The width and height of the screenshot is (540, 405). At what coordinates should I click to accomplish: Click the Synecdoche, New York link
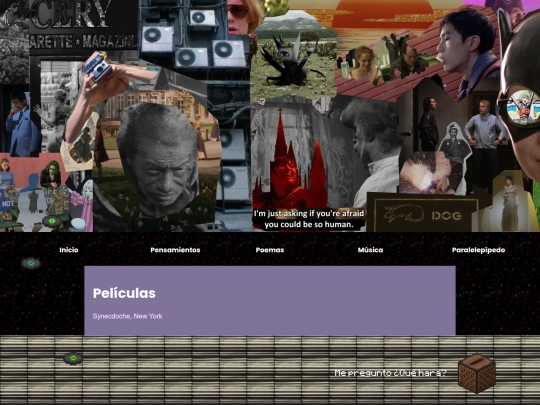127,316
